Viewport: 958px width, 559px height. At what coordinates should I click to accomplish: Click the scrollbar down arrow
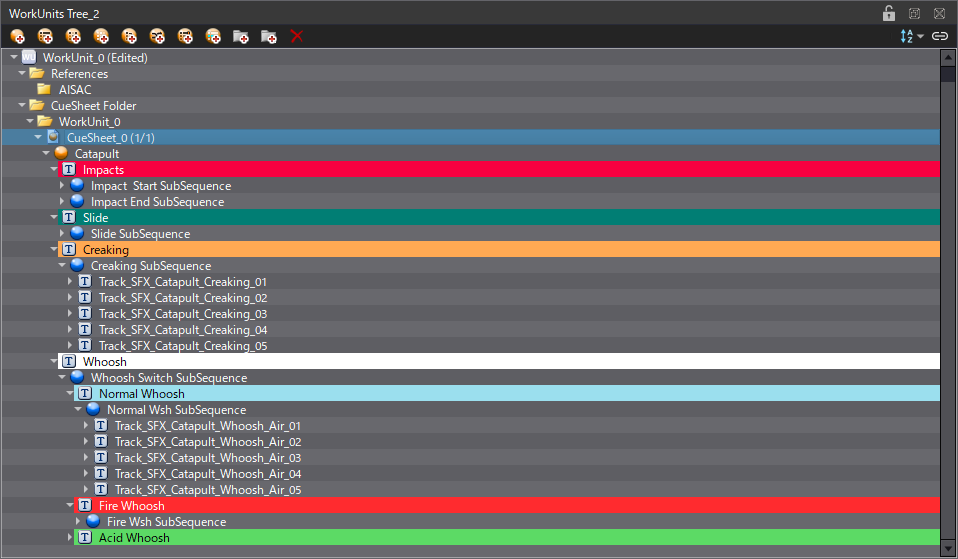[948, 548]
